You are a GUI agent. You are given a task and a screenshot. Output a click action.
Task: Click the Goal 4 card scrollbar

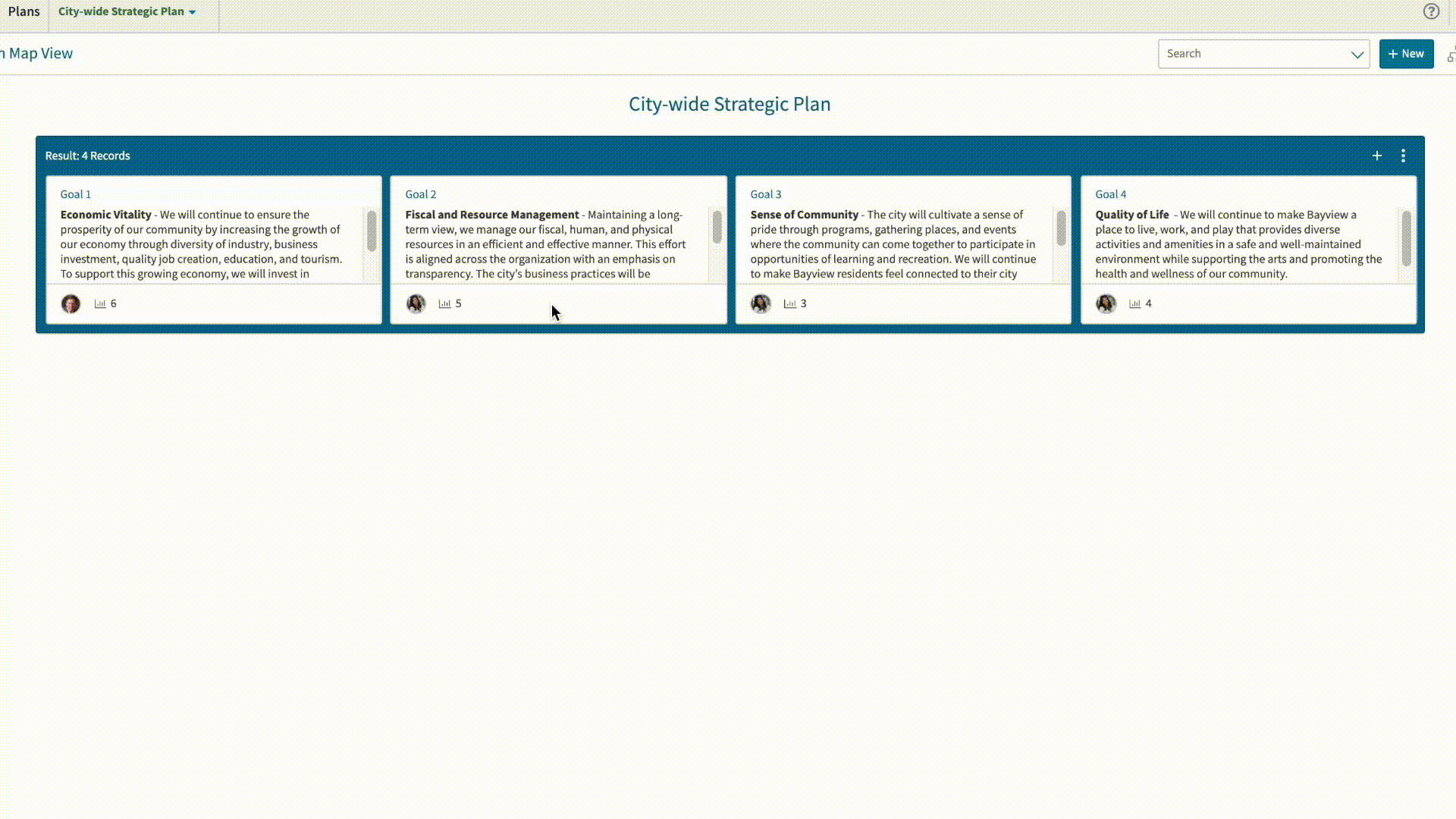point(1406,238)
